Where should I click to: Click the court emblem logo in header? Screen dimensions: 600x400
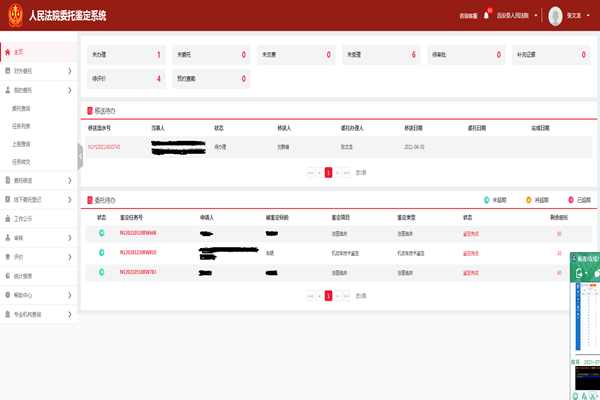click(x=14, y=16)
